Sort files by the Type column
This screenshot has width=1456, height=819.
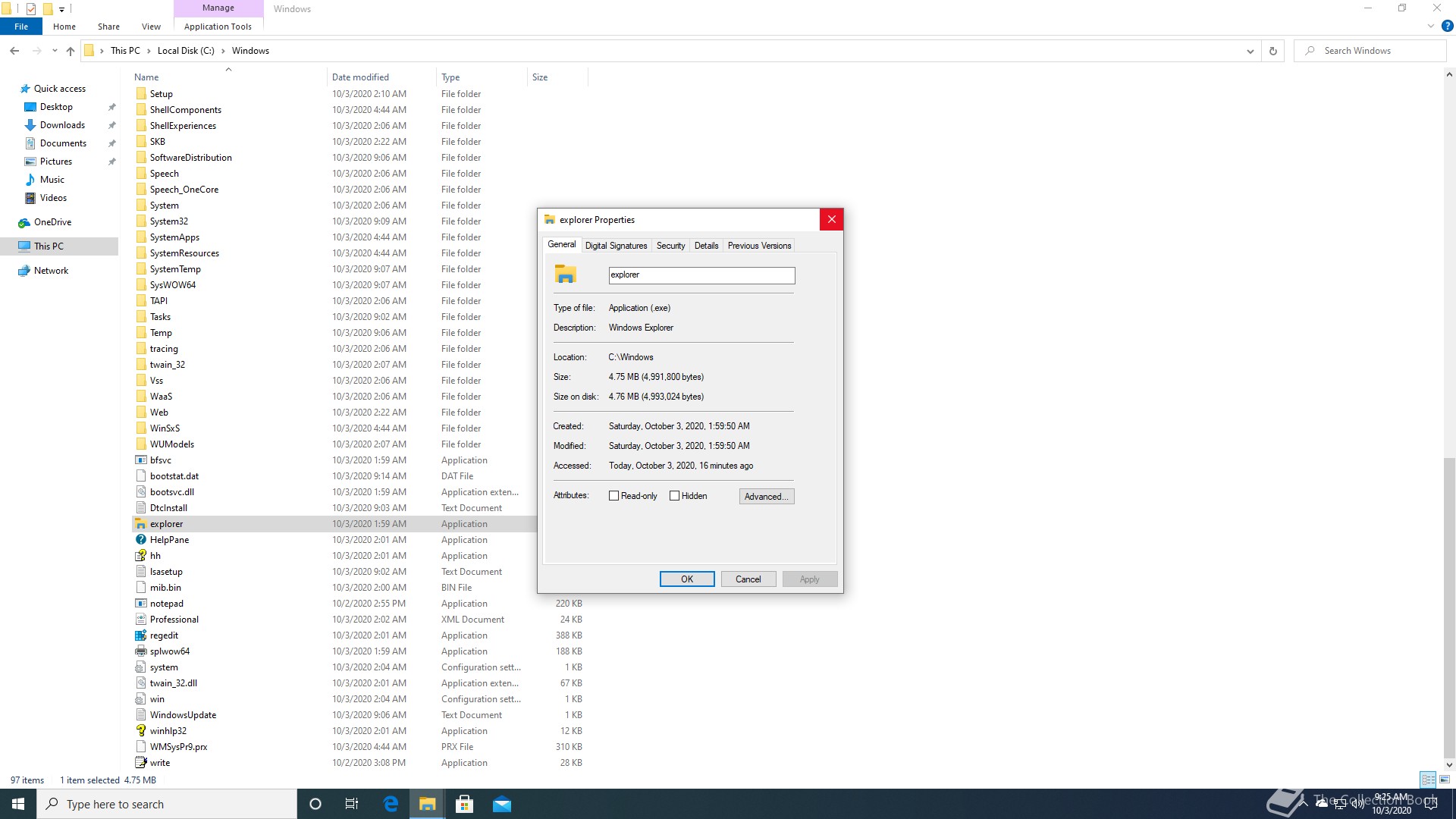482,77
